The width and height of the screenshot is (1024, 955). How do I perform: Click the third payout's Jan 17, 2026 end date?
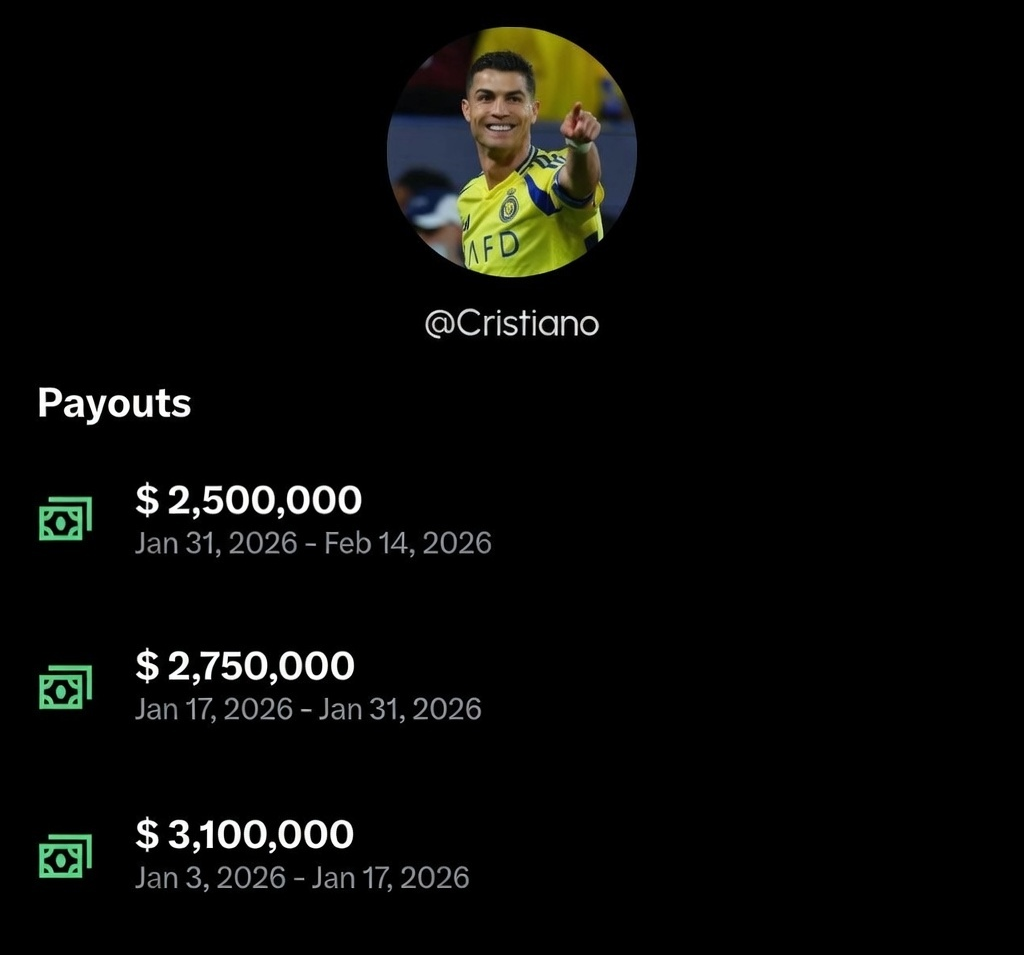(391, 877)
